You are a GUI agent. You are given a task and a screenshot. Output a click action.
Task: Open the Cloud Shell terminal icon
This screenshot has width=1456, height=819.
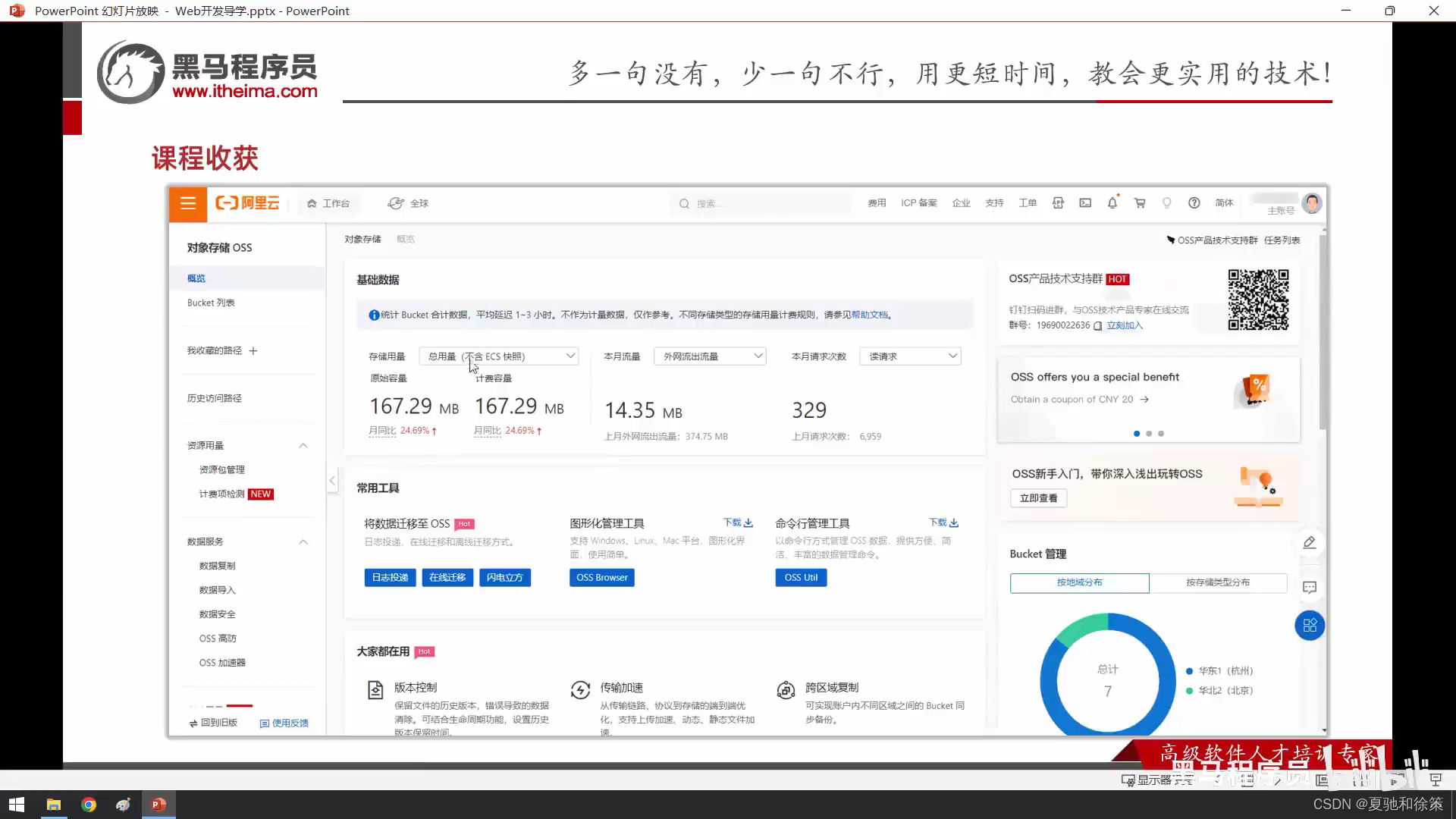pos(1085,203)
